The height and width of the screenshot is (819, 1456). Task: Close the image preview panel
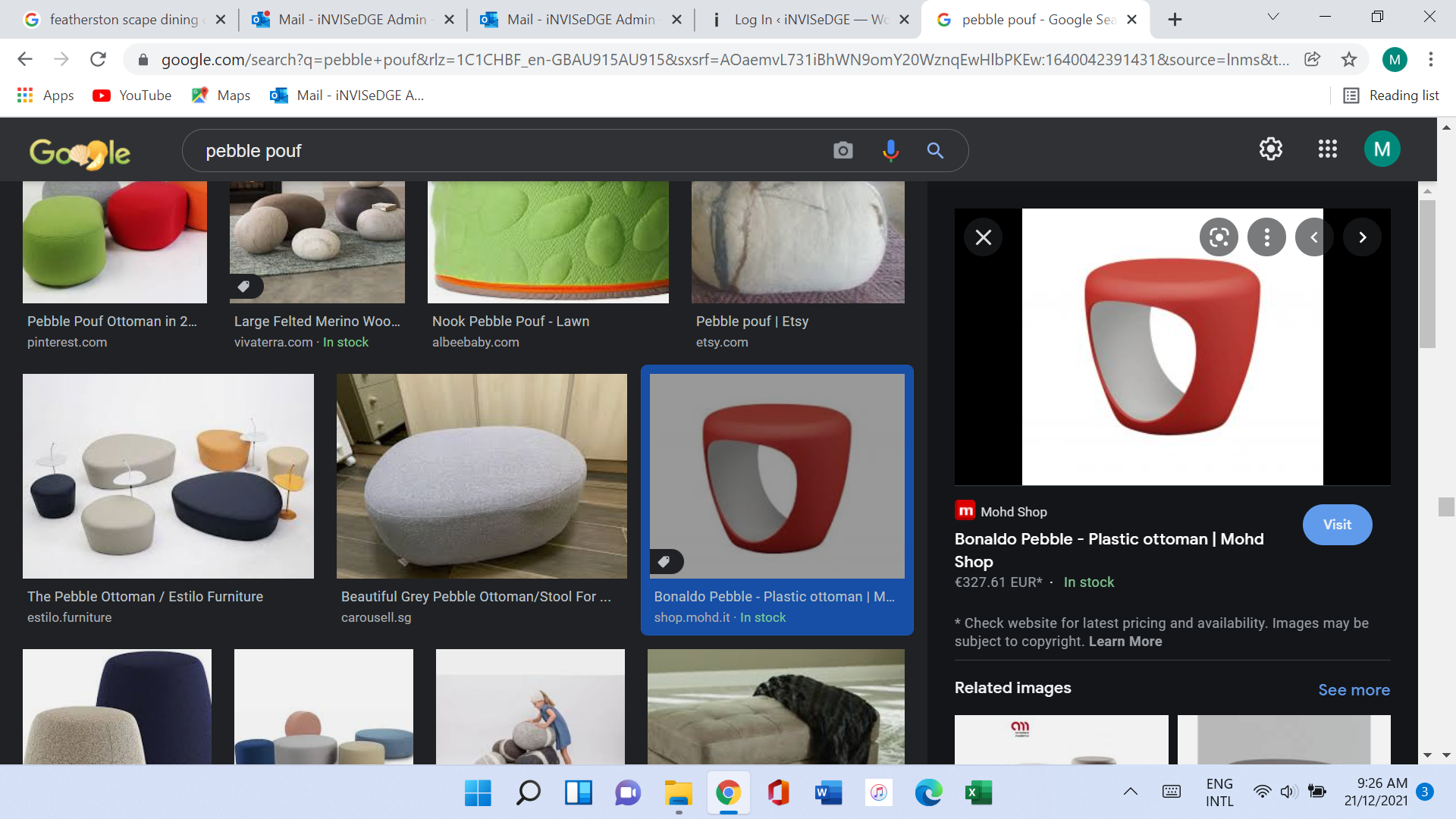coord(983,237)
